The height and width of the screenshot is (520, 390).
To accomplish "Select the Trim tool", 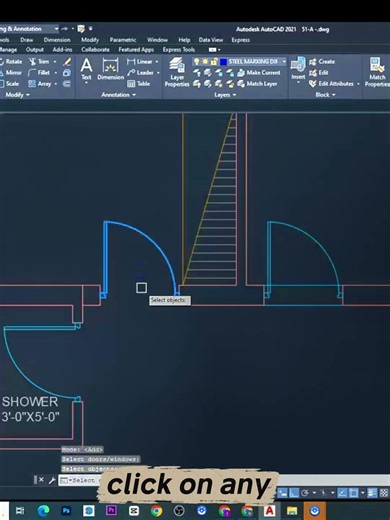I will click(39, 62).
